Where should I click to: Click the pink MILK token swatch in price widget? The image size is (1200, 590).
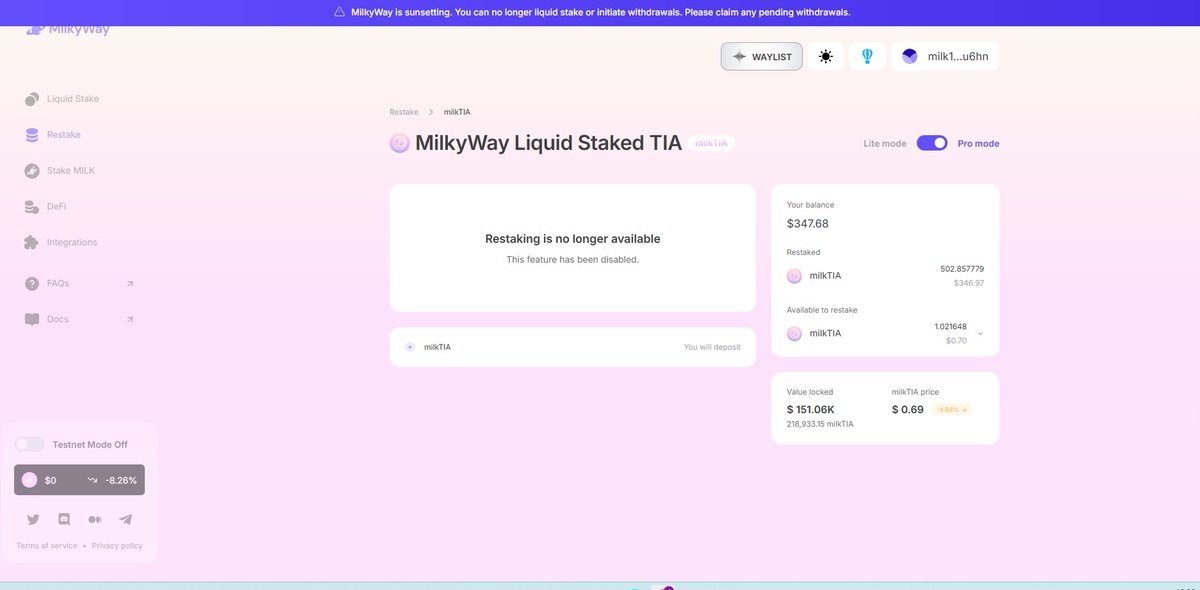(x=28, y=480)
